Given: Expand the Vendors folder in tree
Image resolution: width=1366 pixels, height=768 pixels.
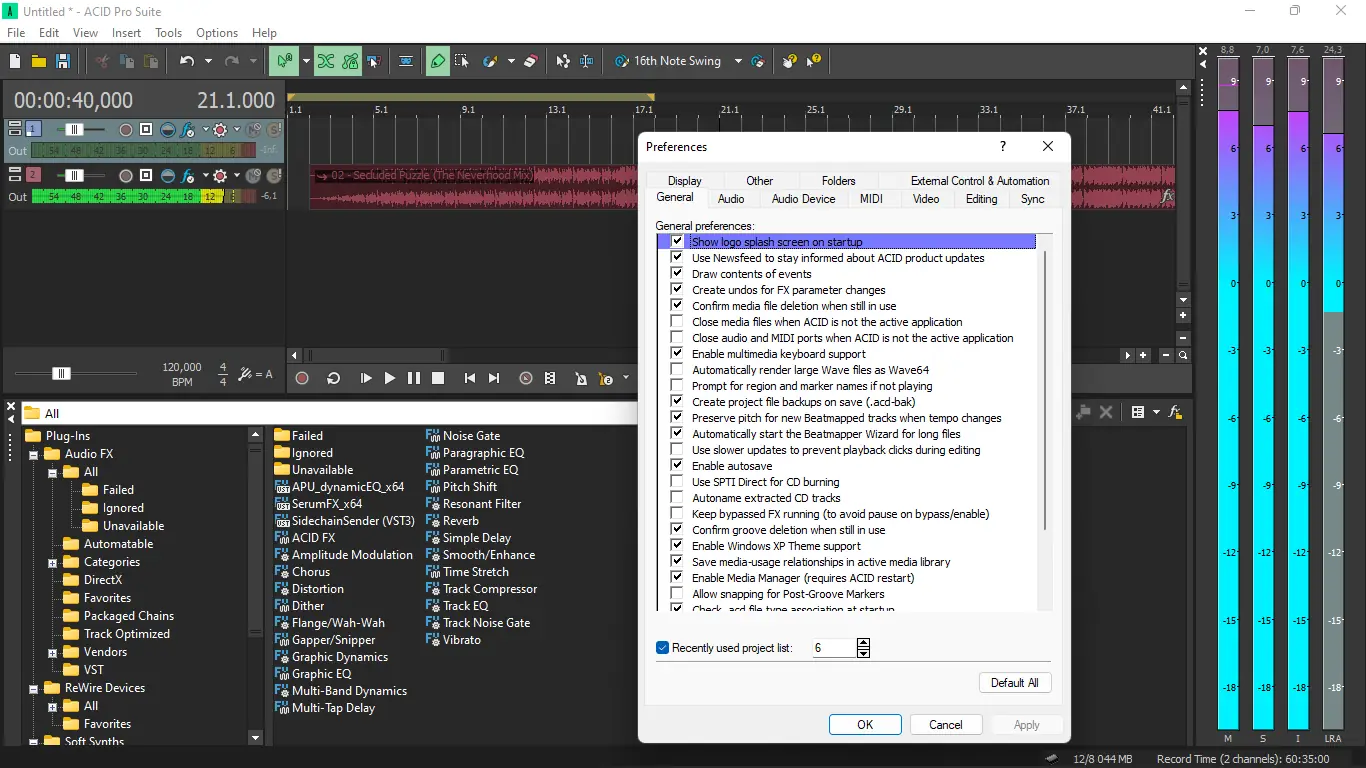Looking at the screenshot, I should [52, 653].
